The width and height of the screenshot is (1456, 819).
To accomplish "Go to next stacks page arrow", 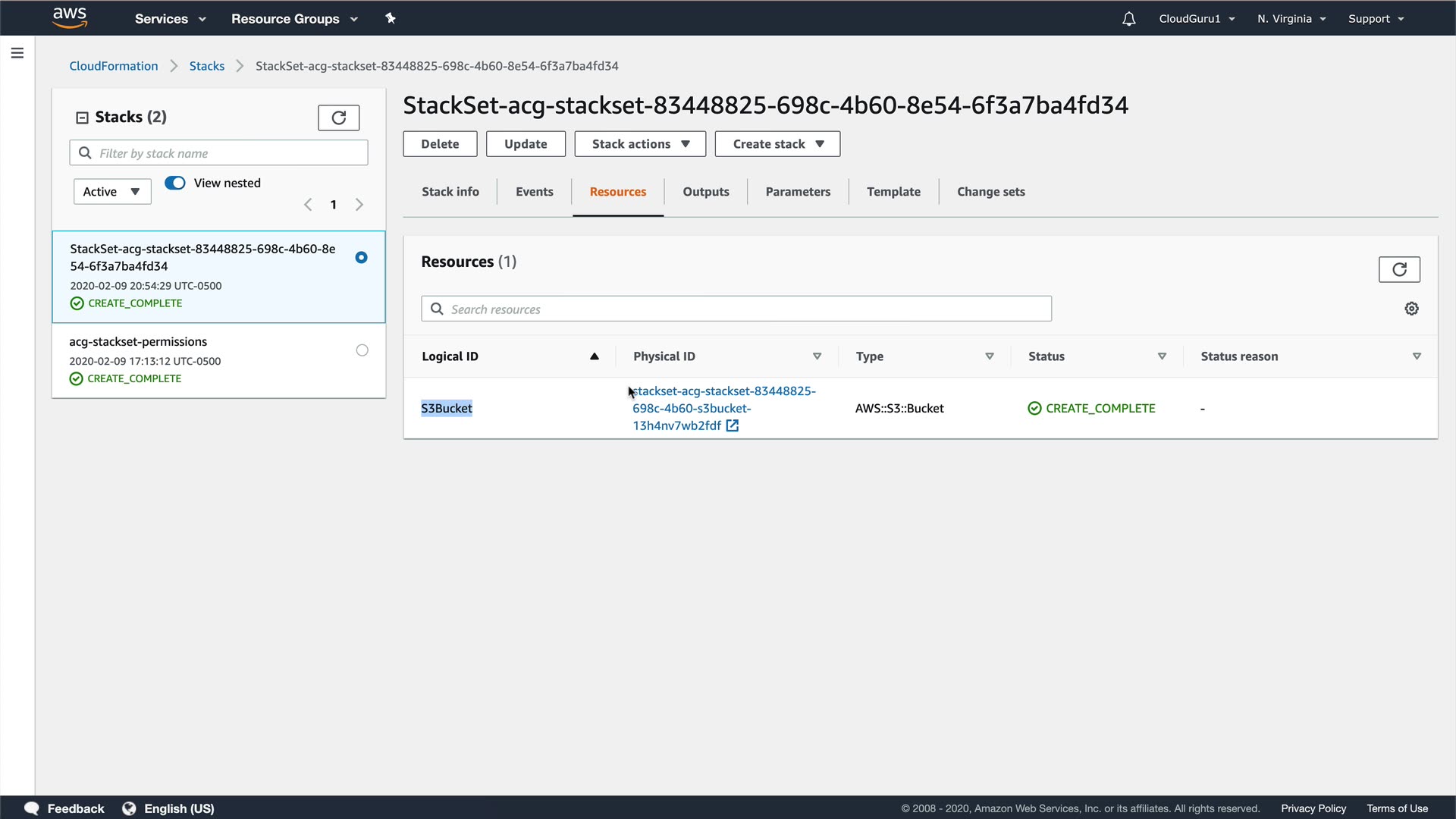I will [359, 205].
